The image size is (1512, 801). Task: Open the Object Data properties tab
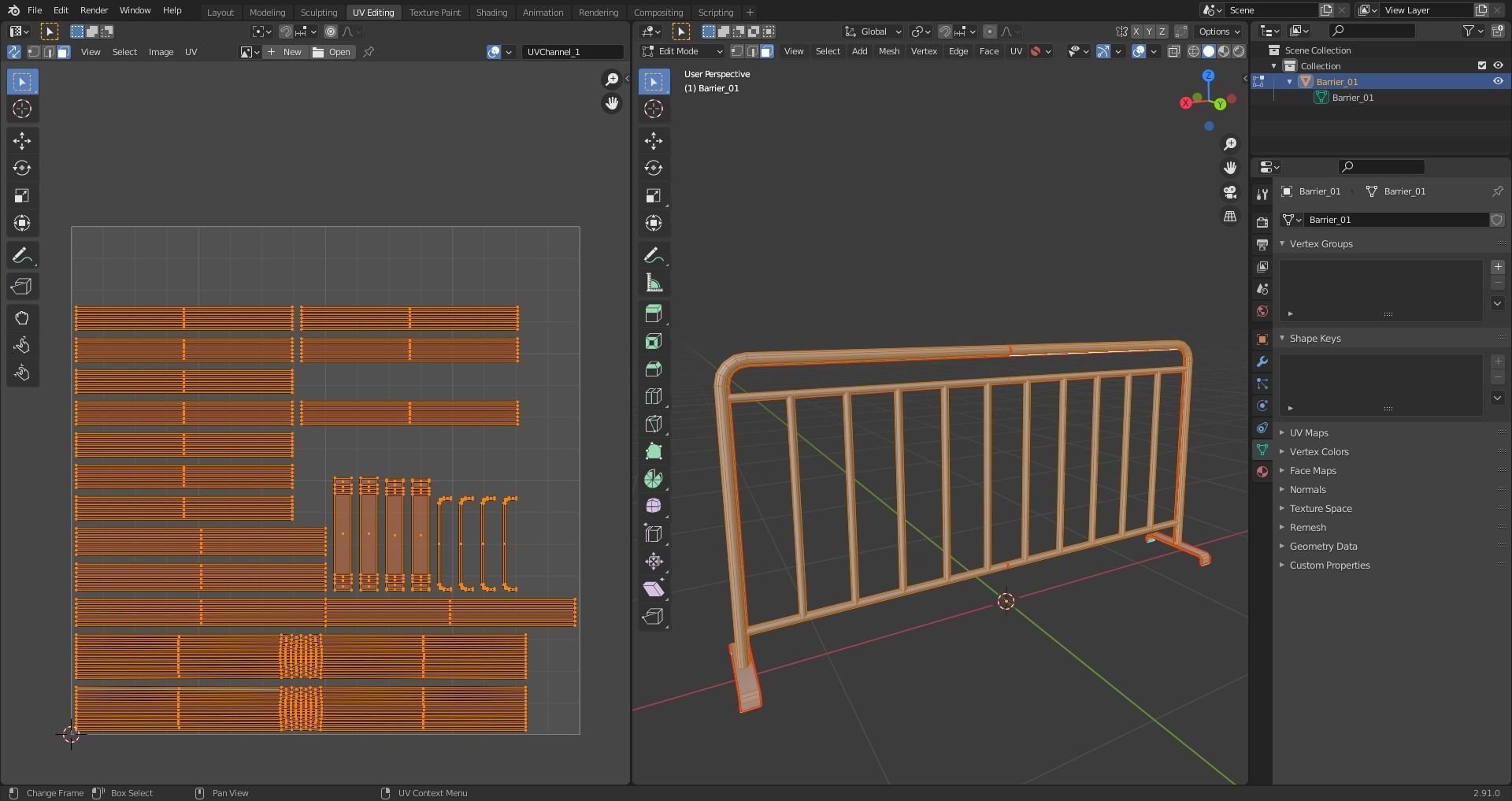tap(1262, 450)
